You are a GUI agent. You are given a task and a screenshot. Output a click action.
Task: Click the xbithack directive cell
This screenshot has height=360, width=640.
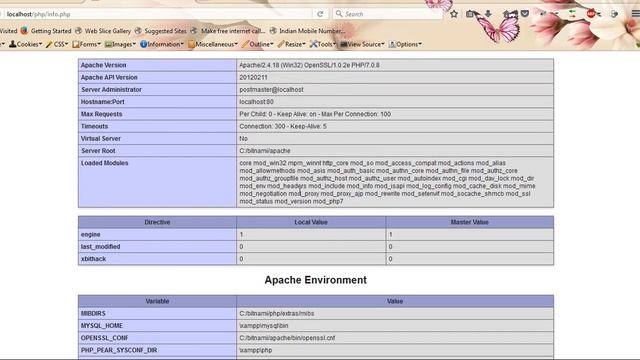coord(157,259)
